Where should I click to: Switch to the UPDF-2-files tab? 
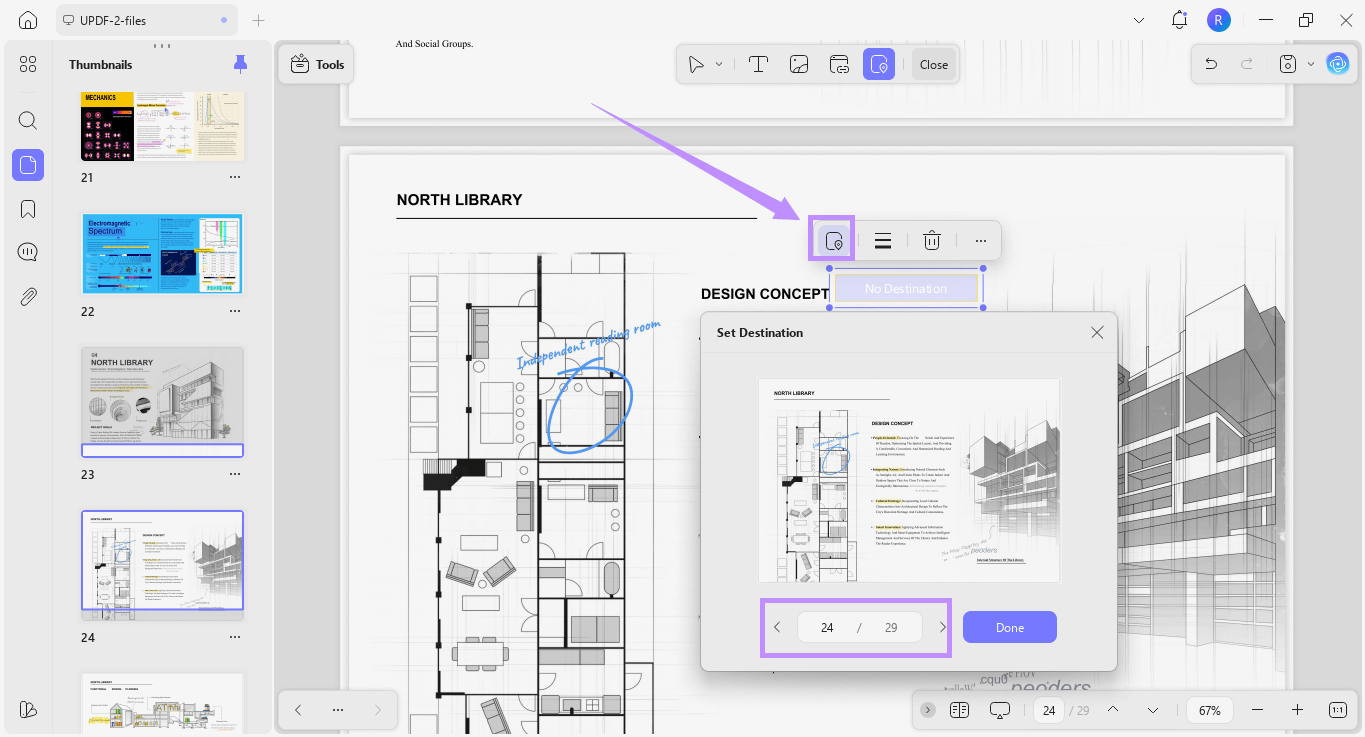click(x=147, y=20)
